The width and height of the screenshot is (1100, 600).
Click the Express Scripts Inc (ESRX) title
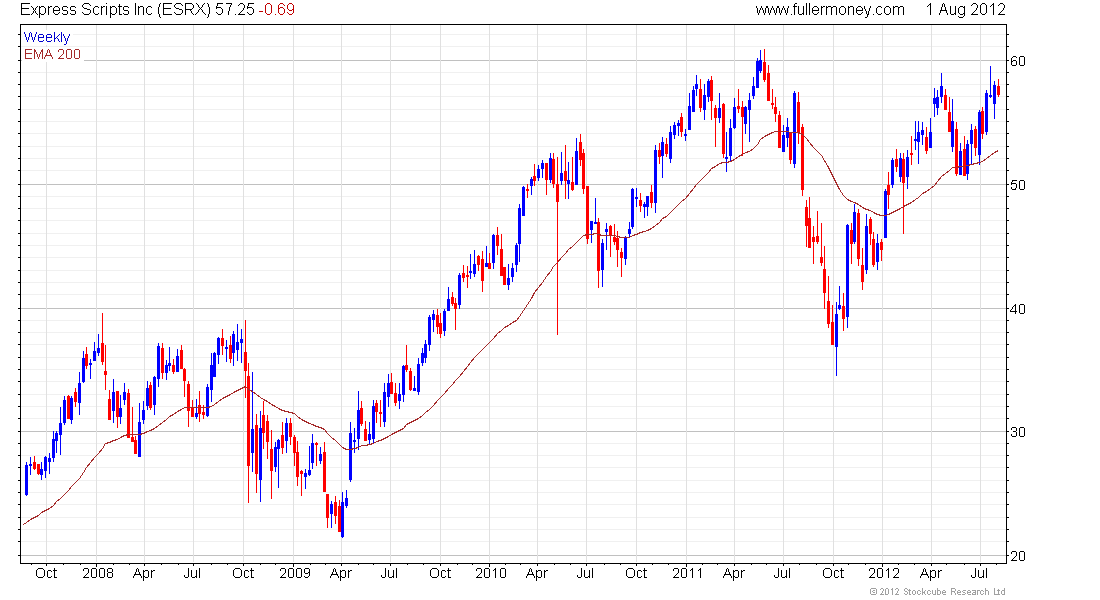115,10
